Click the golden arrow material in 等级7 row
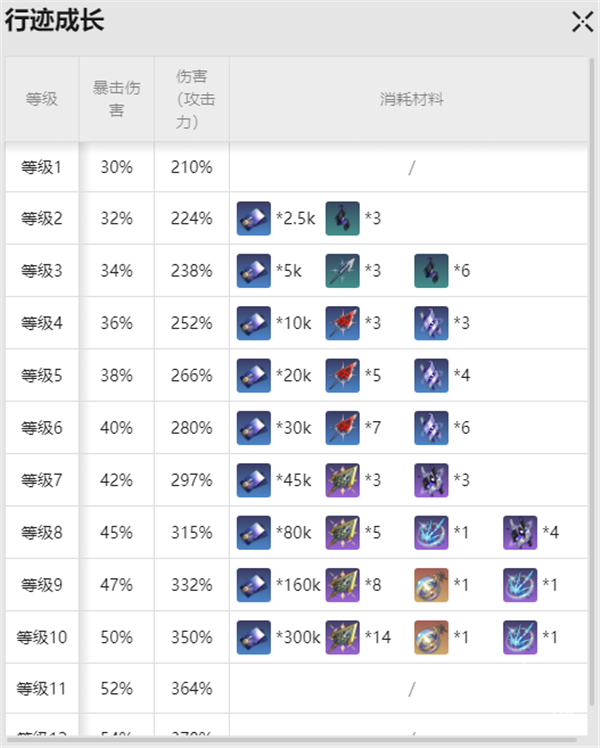Screen dimensions: 600x748 [x=342, y=480]
